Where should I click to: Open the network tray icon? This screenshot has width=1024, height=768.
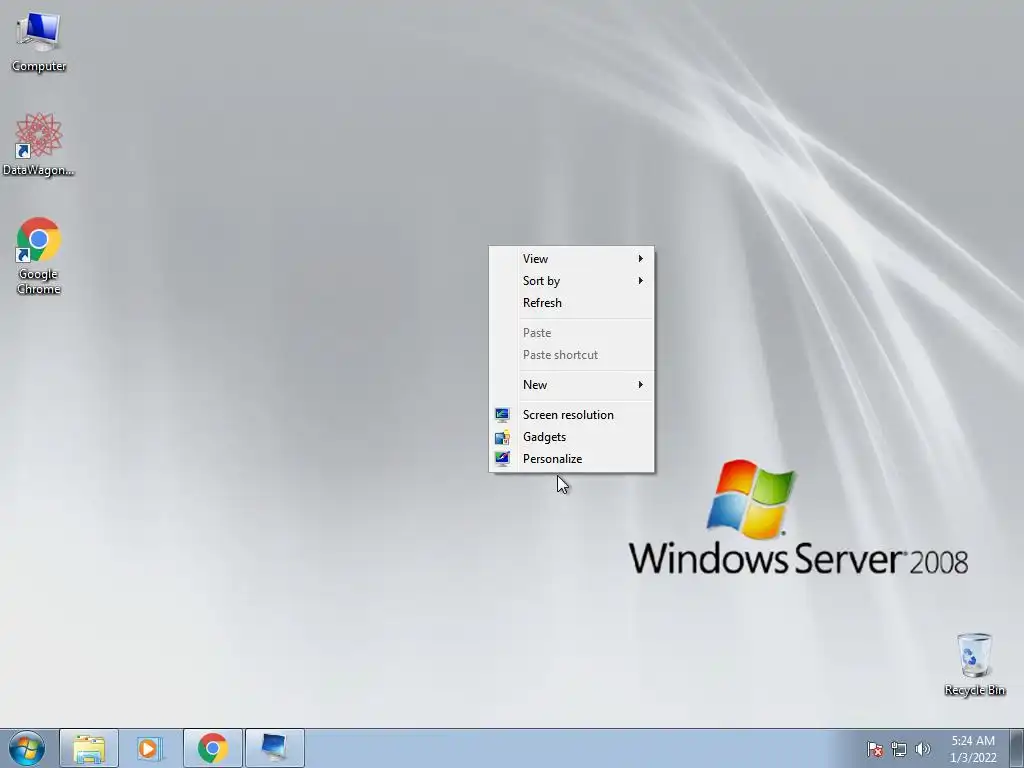click(899, 749)
